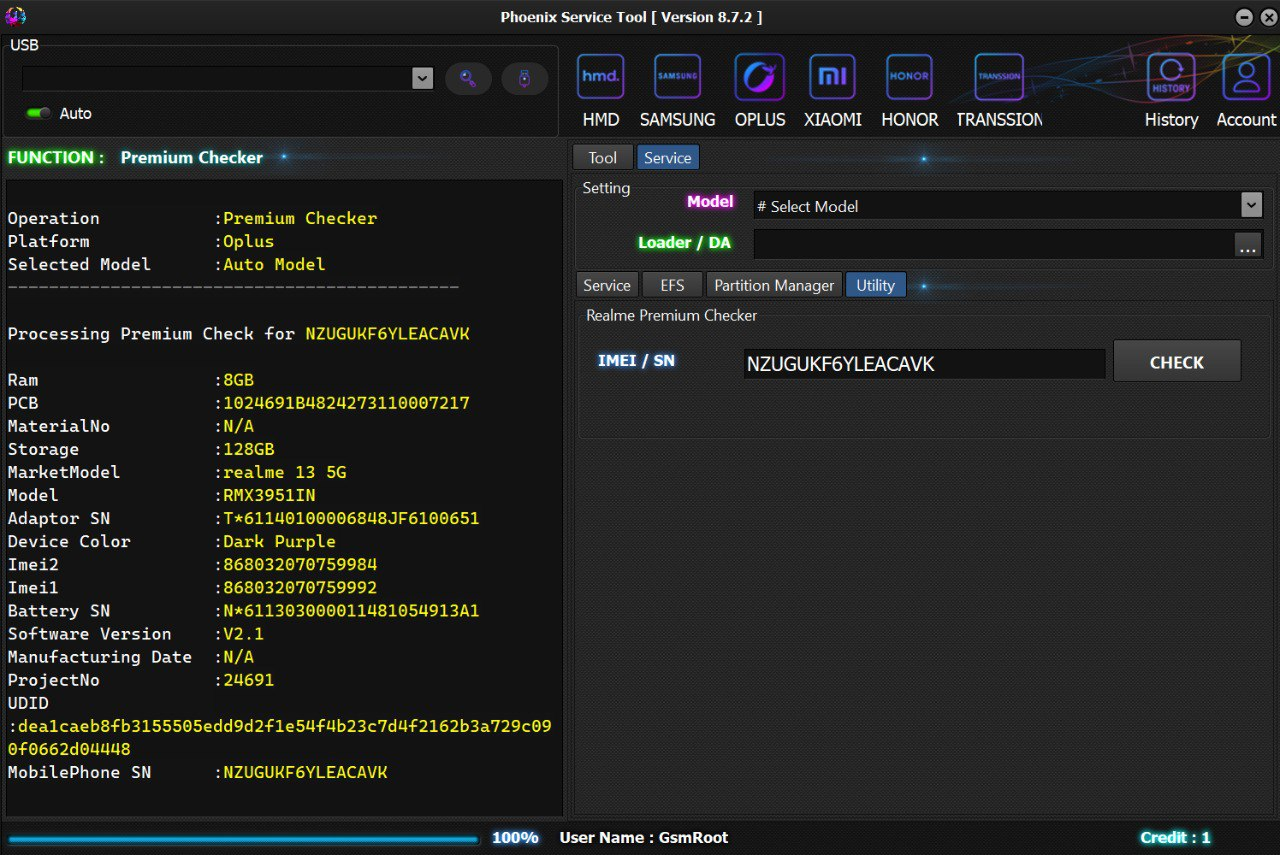Click the Device Color value Dark Purple

click(x=279, y=542)
